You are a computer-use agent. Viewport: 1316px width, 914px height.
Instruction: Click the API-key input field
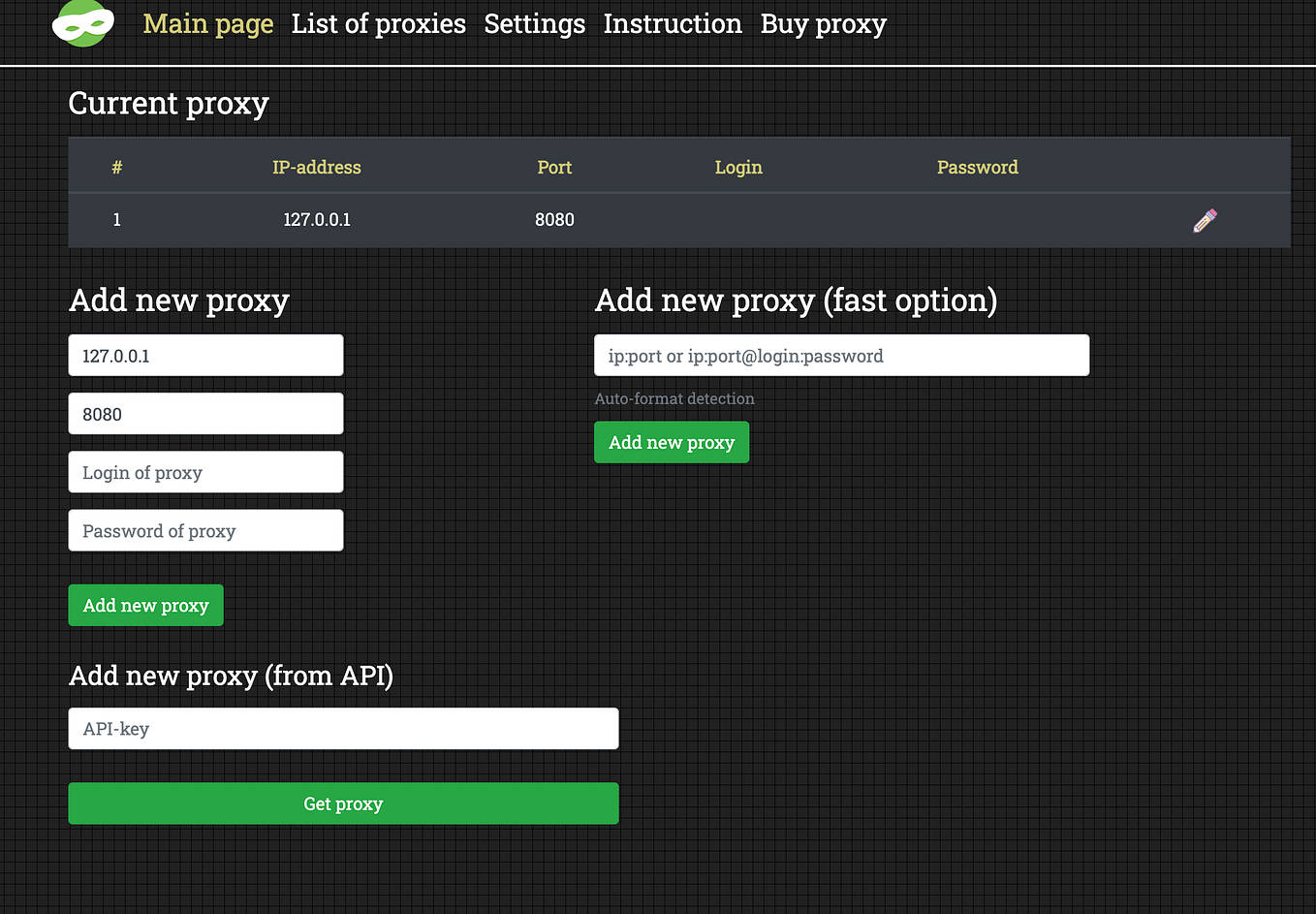[343, 728]
